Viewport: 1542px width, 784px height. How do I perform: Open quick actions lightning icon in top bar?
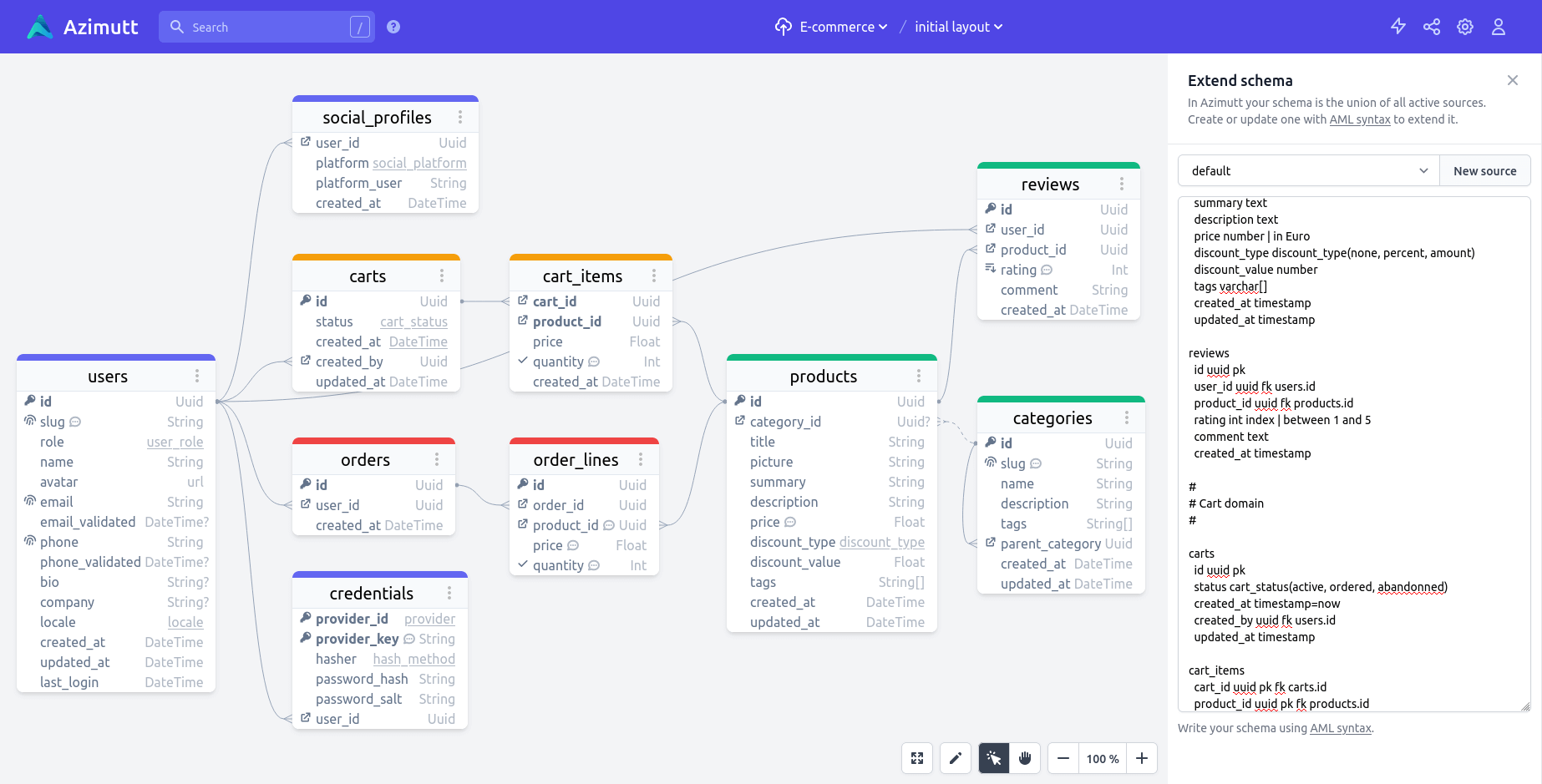[1398, 27]
